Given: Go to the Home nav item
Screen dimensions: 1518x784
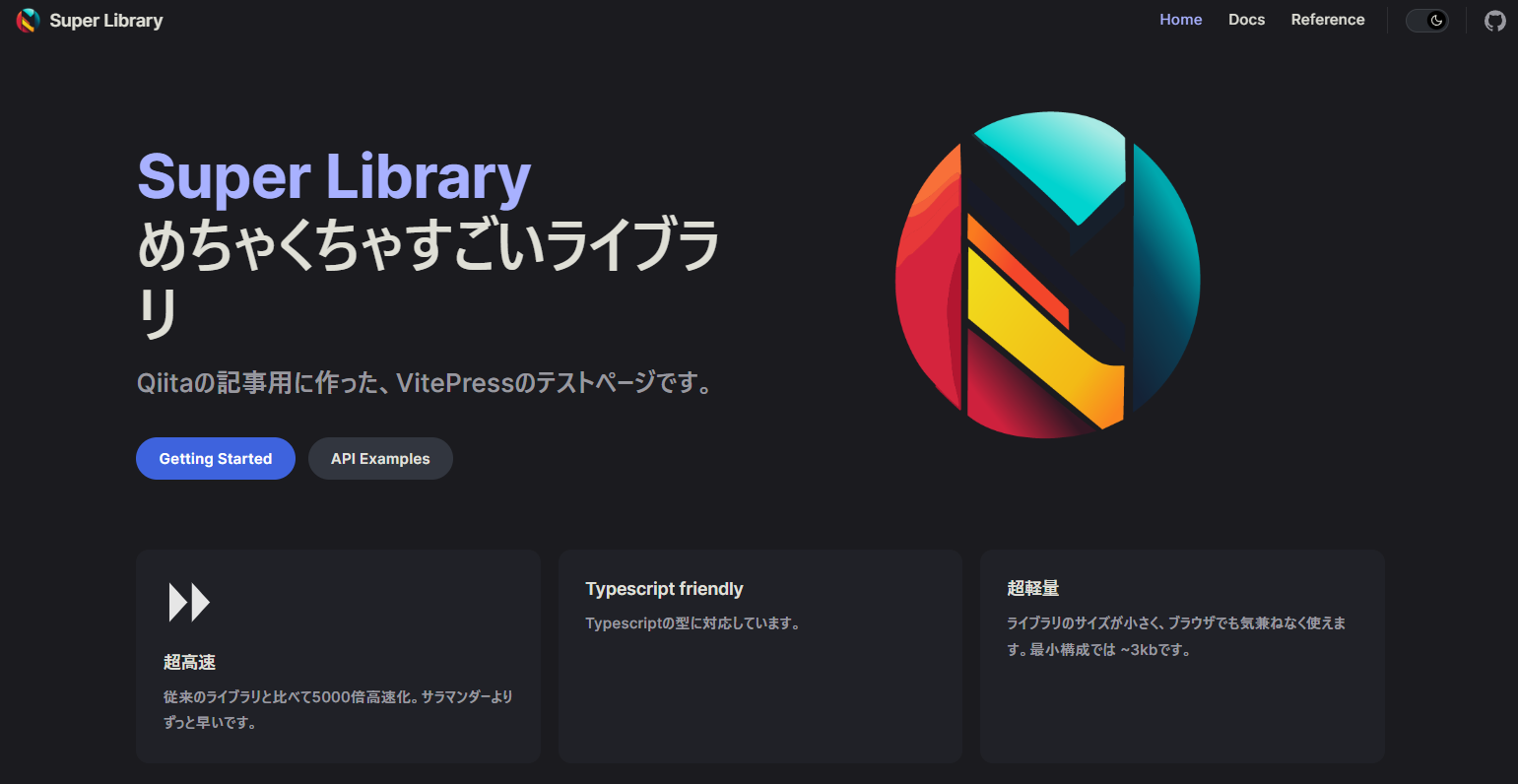Looking at the screenshot, I should [1180, 20].
